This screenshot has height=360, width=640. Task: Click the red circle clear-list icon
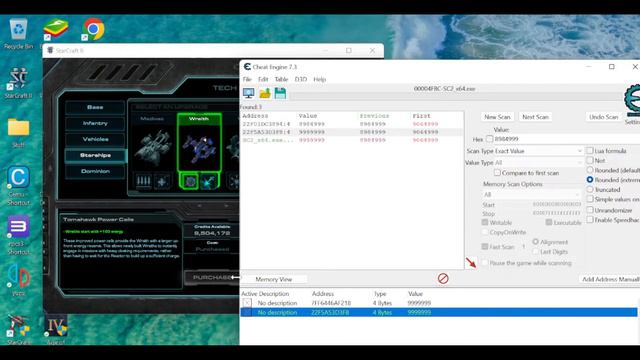pyautogui.click(x=443, y=278)
